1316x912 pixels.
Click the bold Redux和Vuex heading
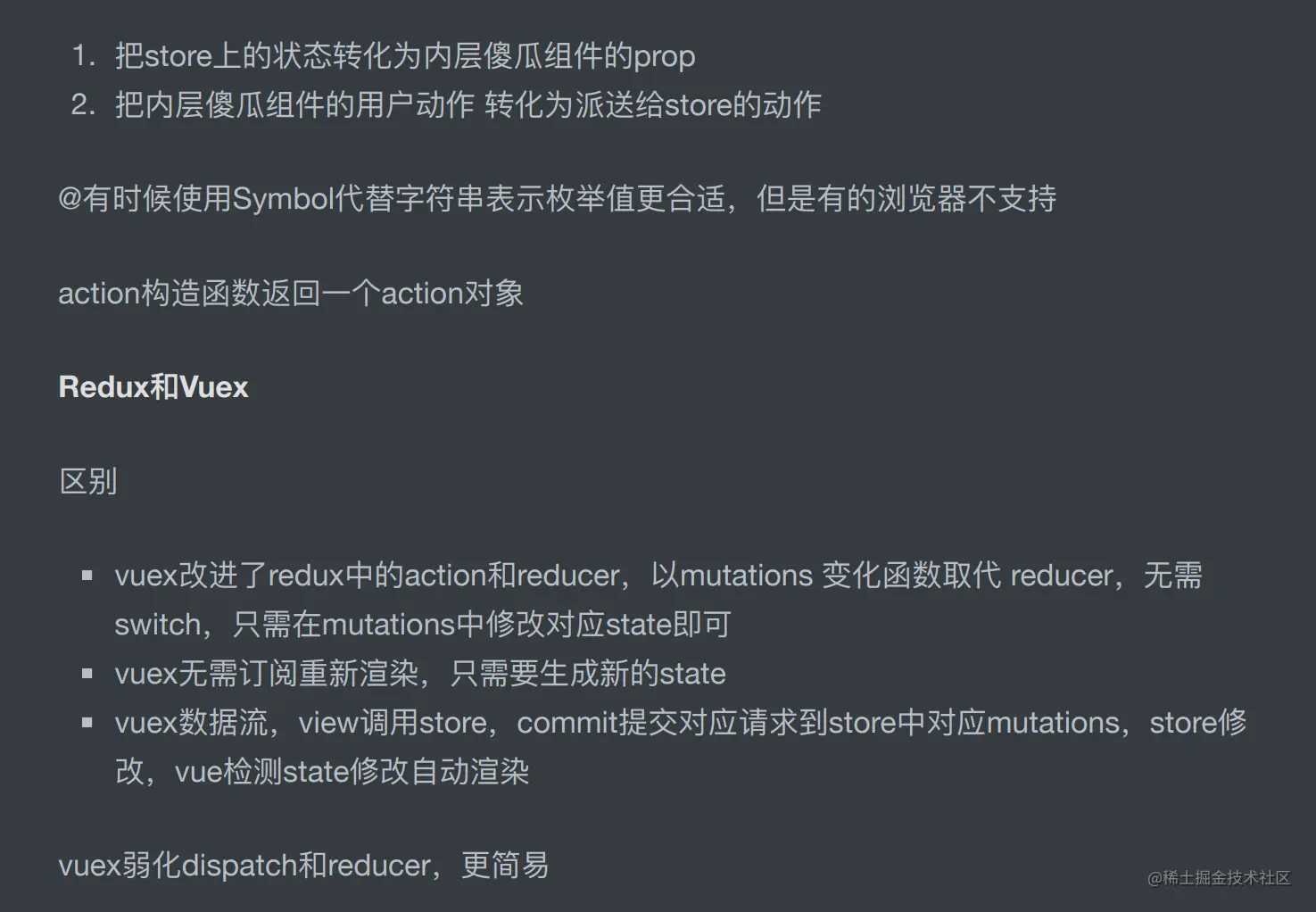[153, 387]
